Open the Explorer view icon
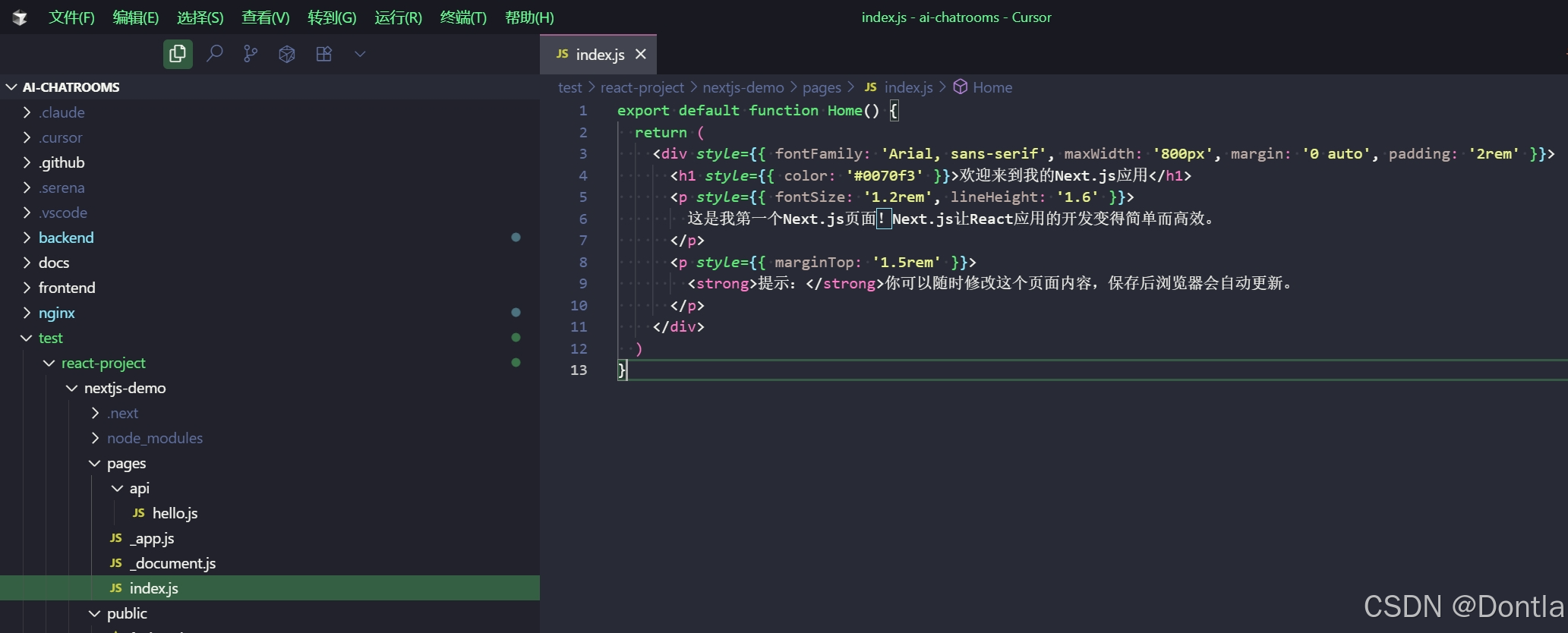 (178, 54)
